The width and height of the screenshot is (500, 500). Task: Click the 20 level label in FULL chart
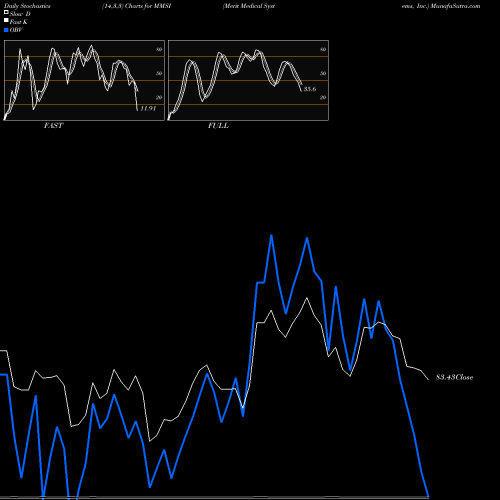[x=323, y=97]
